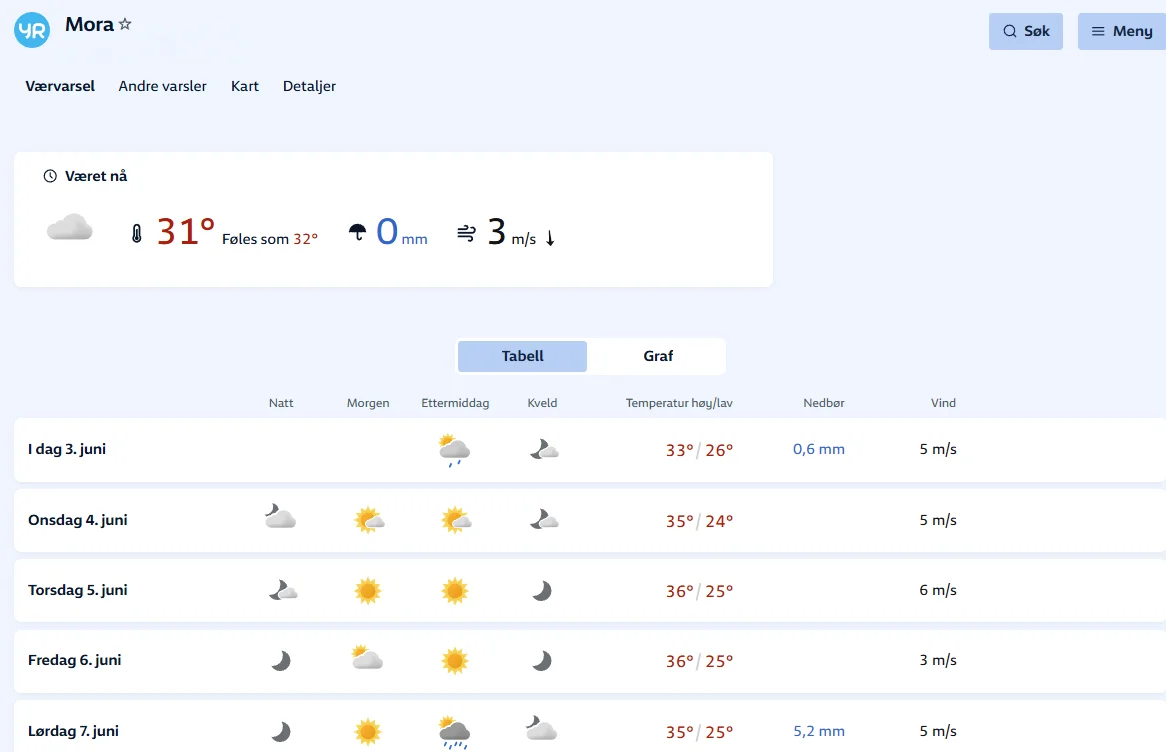
Task: Click the cloud icon in Været nå
Action: 70,229
